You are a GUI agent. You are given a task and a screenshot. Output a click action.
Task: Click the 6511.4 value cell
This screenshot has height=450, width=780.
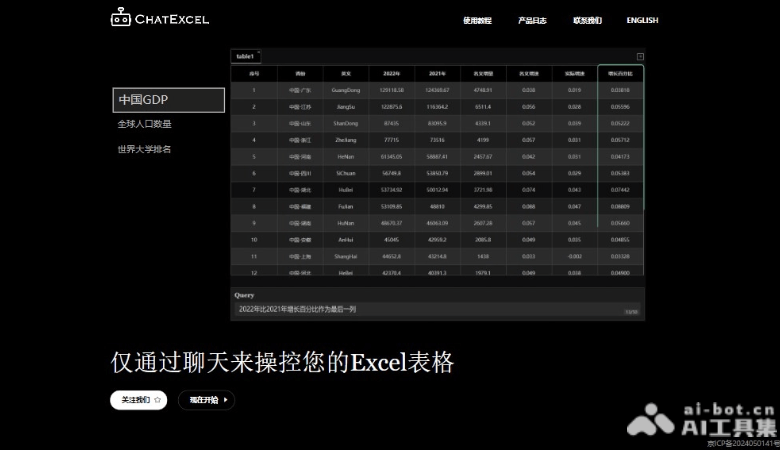pyautogui.click(x=483, y=107)
